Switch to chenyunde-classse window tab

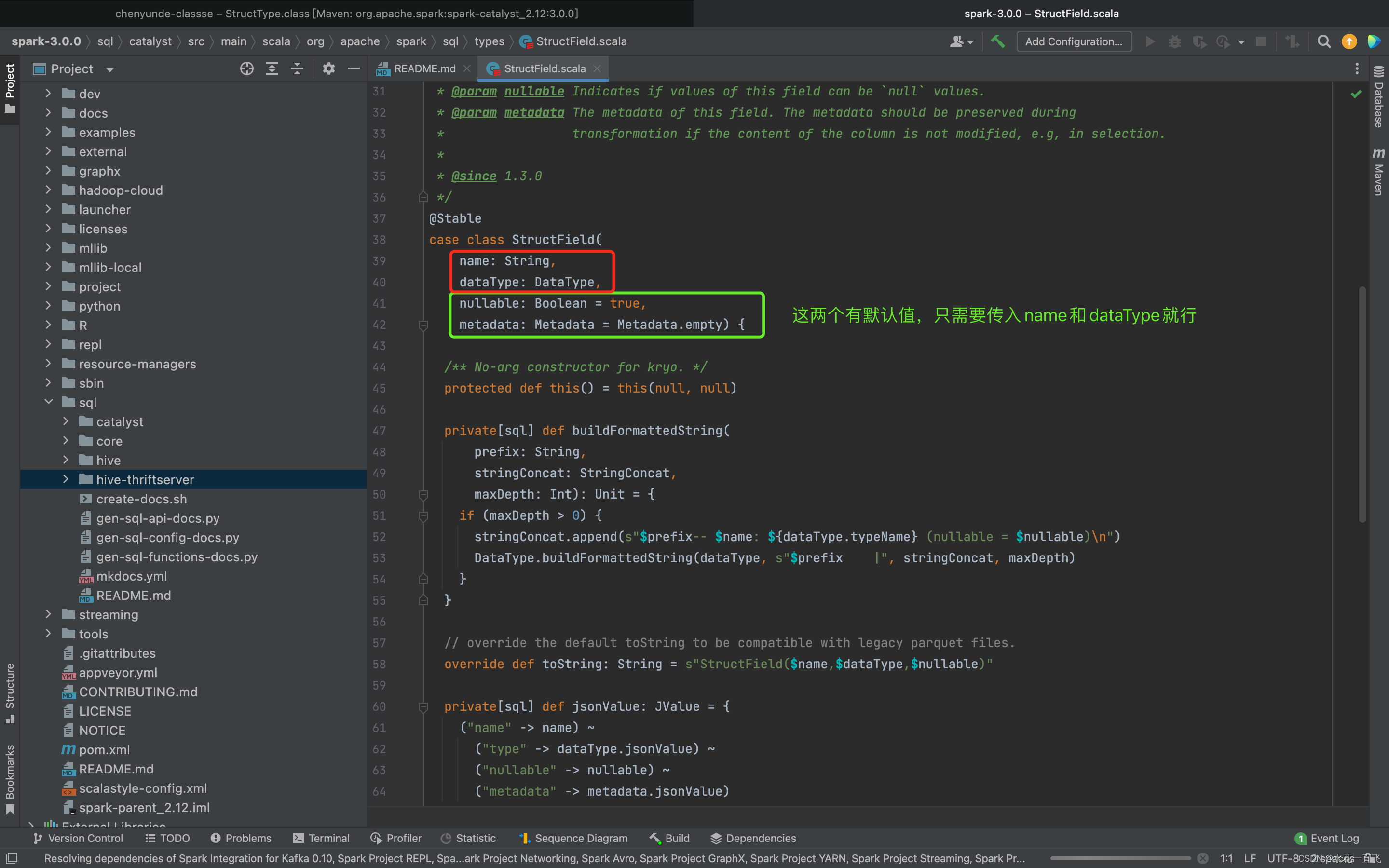coord(347,13)
